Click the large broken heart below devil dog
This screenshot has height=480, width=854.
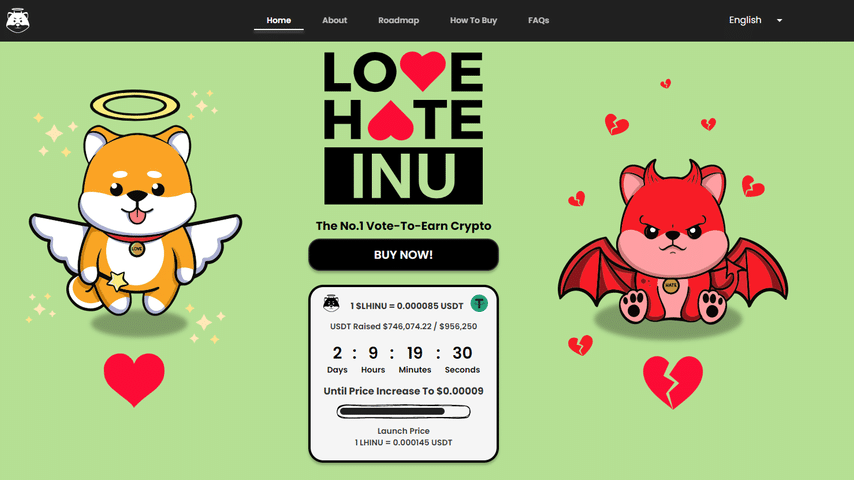(x=673, y=382)
